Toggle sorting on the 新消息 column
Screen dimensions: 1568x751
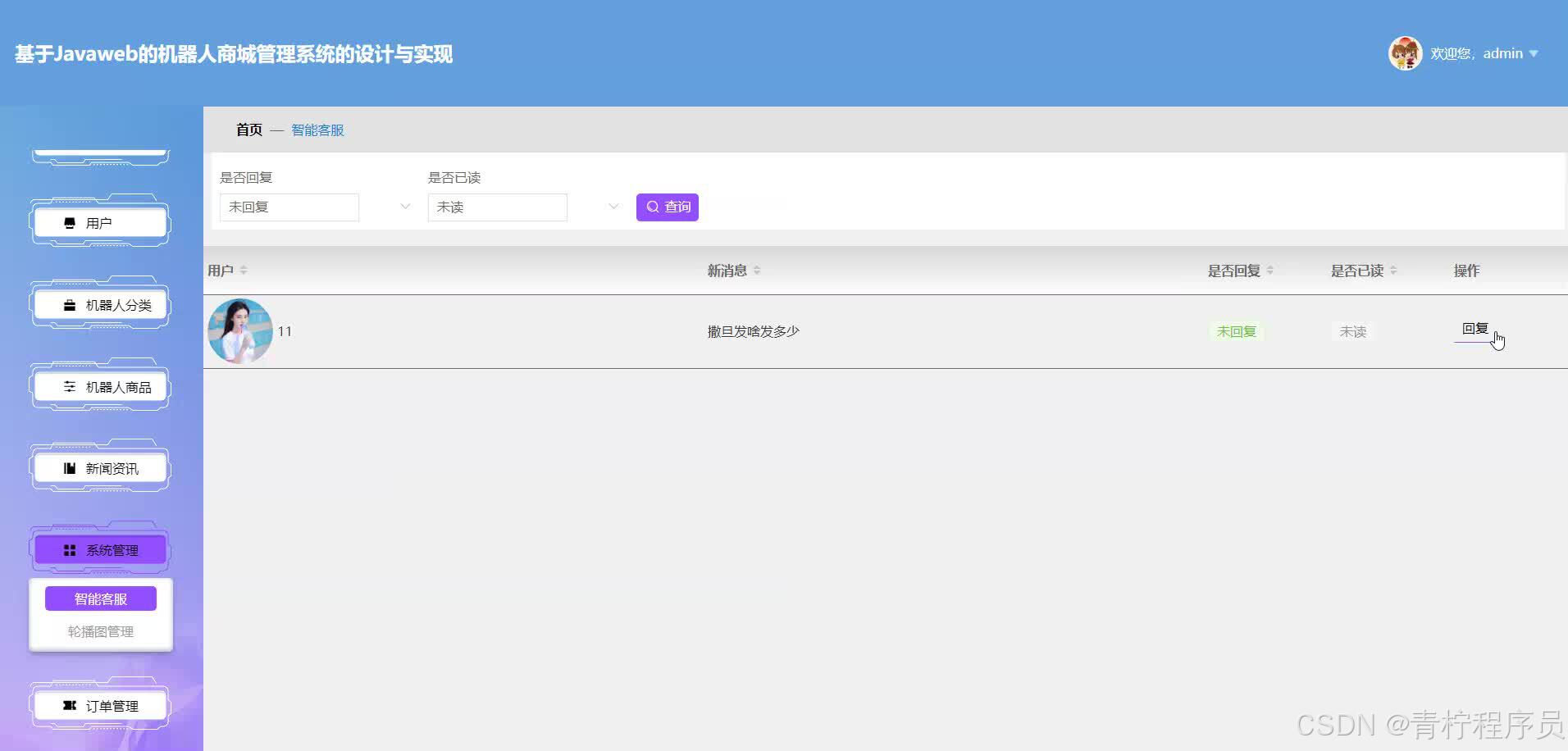point(758,270)
